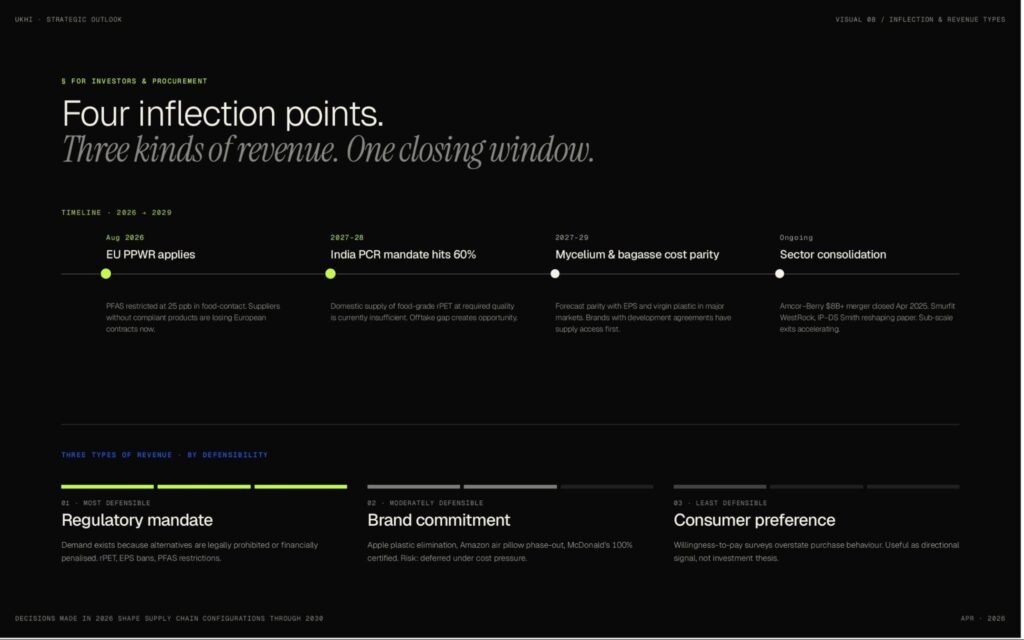Select India PCR mandate hits 60% heading
1024x640 pixels.
click(x=403, y=255)
